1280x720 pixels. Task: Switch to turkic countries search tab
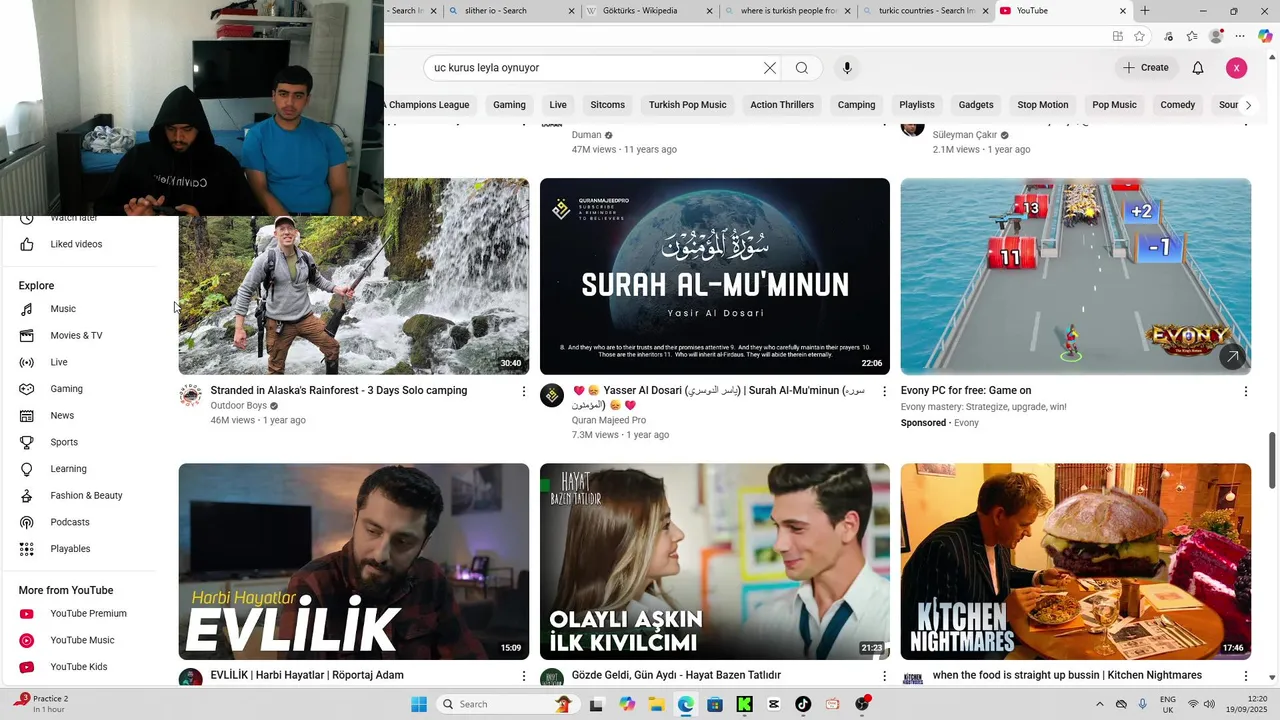click(x=925, y=11)
